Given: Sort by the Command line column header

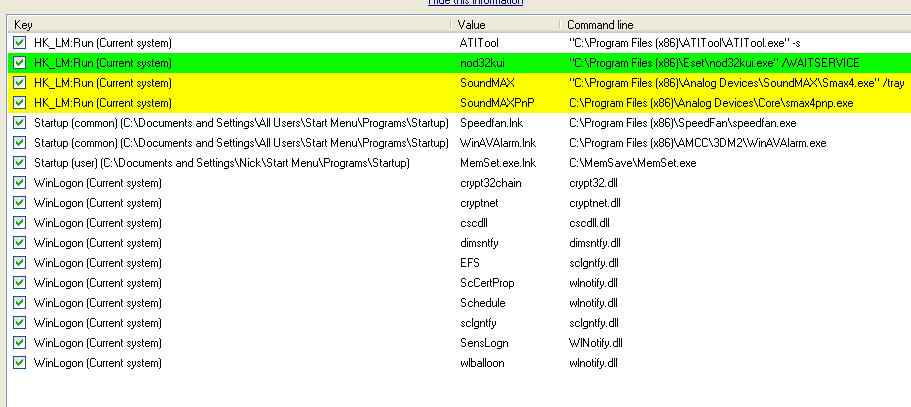Looking at the screenshot, I should (735, 25).
